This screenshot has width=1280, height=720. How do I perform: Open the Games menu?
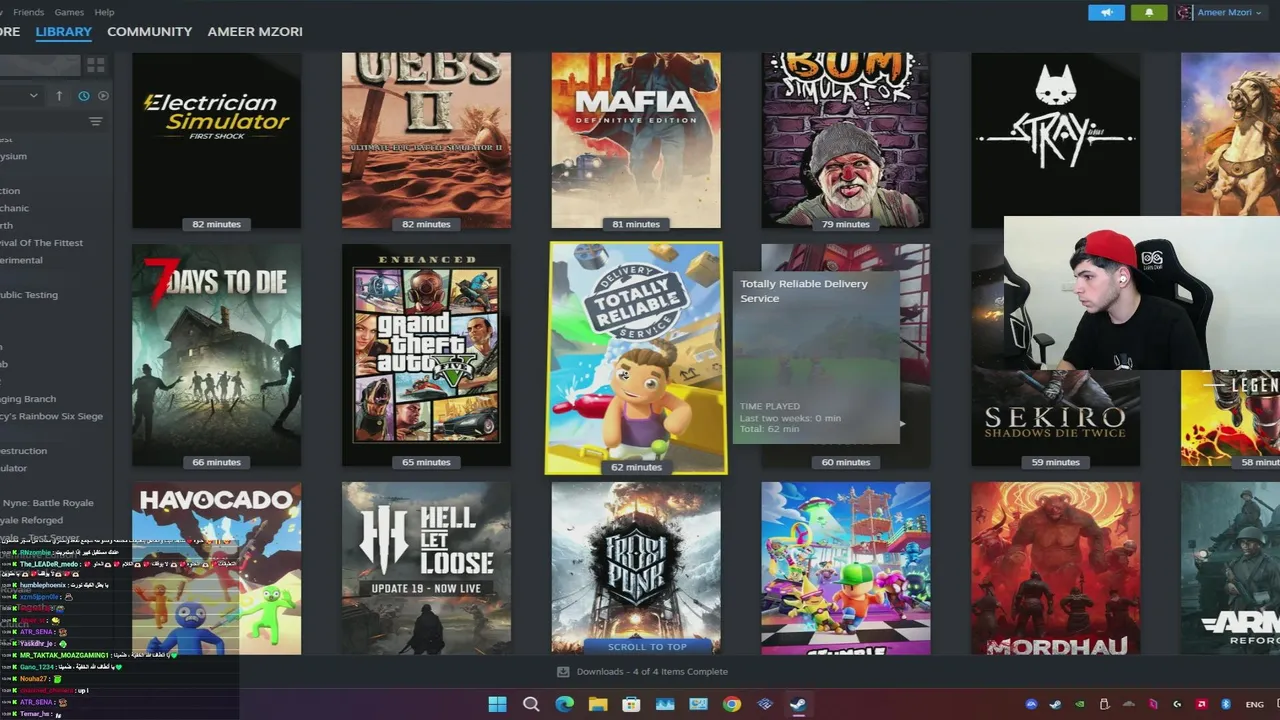[x=69, y=12]
